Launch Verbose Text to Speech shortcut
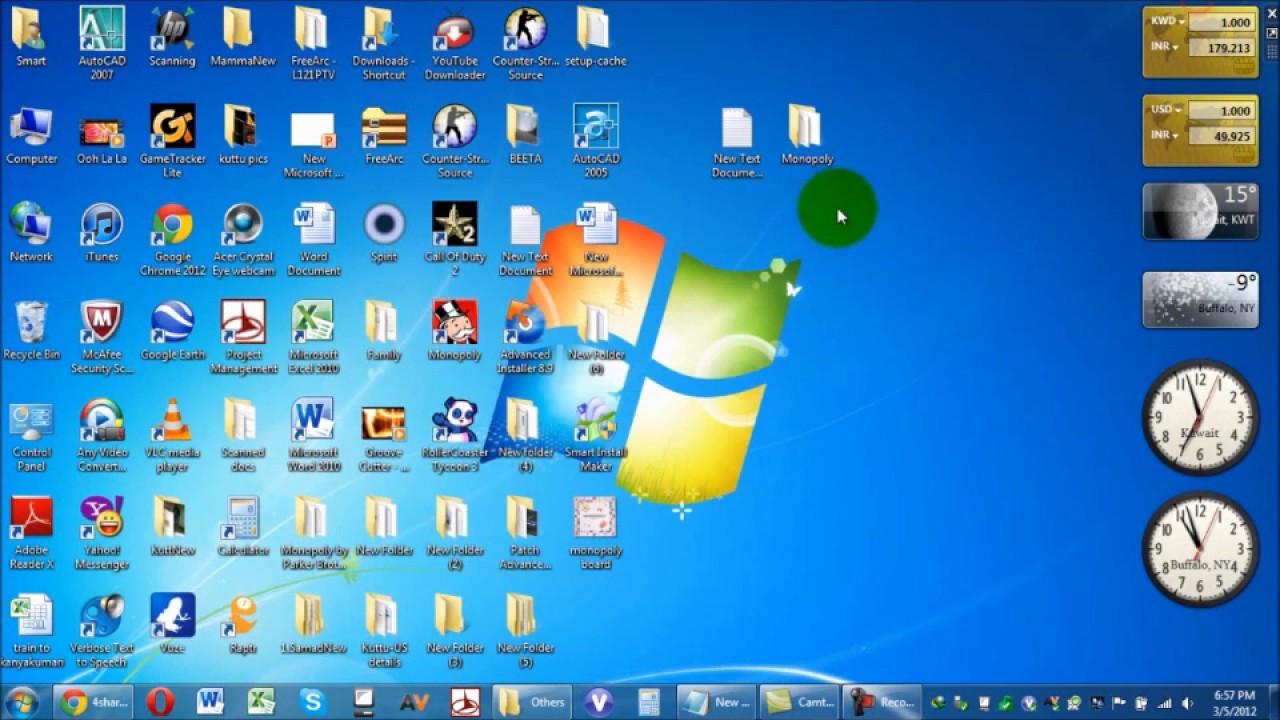Viewport: 1280px width, 720px height. 102,632
